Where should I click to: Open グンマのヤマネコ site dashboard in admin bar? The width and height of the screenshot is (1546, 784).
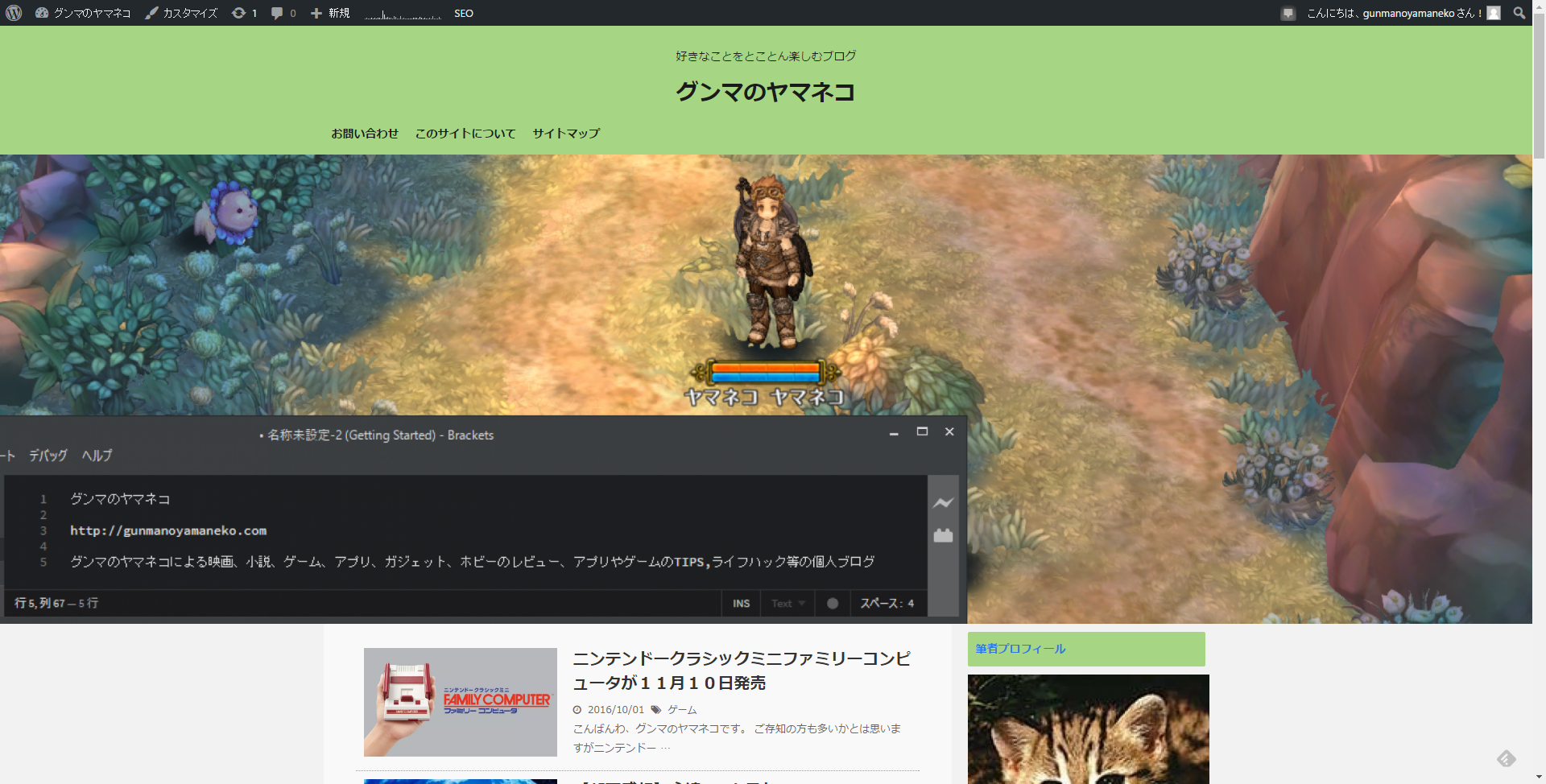(x=83, y=13)
